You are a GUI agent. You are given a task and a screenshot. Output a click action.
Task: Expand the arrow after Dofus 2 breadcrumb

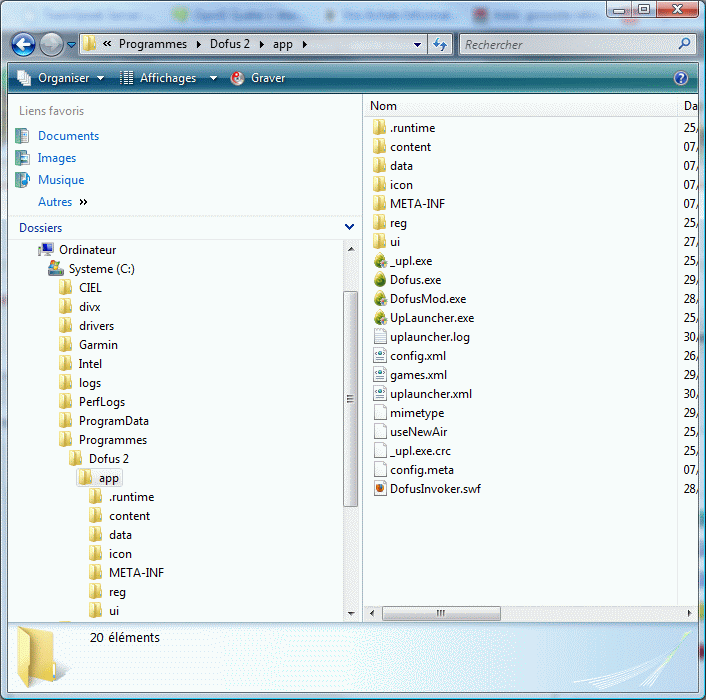pos(261,44)
